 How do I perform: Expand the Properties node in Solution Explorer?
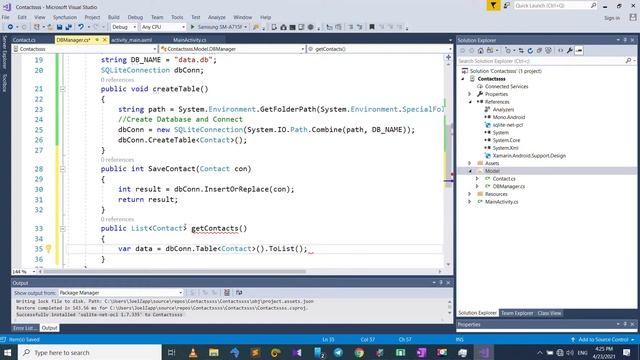tap(469, 94)
